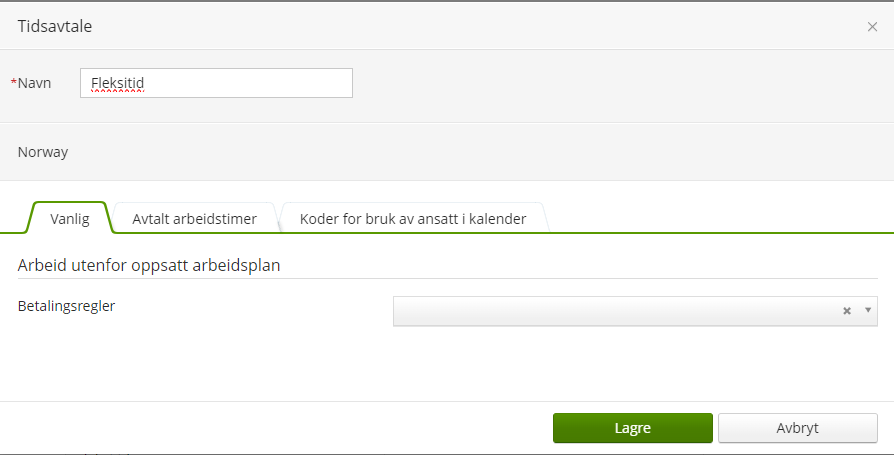Cancel with the Avbryt button

click(797, 428)
